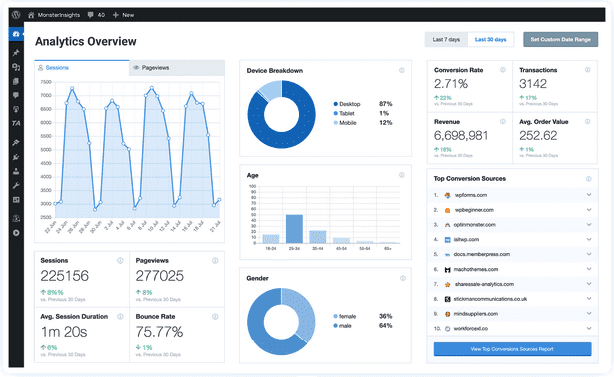Image resolution: width=614 pixels, height=377 pixels.
Task: Click the Top Conversion Sources info icon
Action: tap(589, 179)
